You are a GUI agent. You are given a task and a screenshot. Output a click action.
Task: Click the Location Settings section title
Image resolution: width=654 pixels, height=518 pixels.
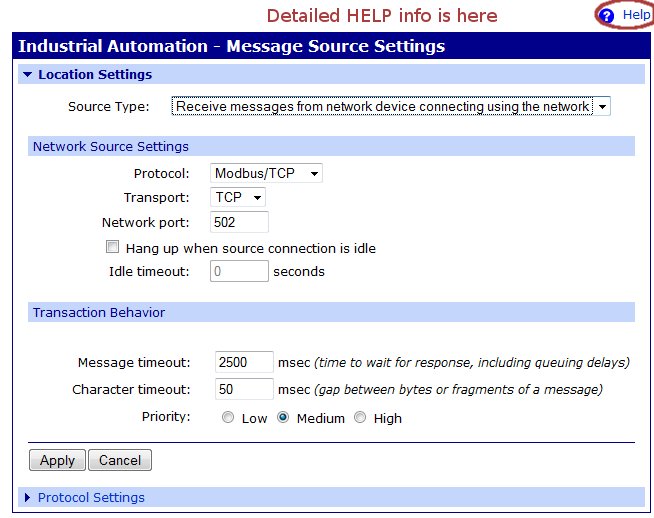click(95, 75)
